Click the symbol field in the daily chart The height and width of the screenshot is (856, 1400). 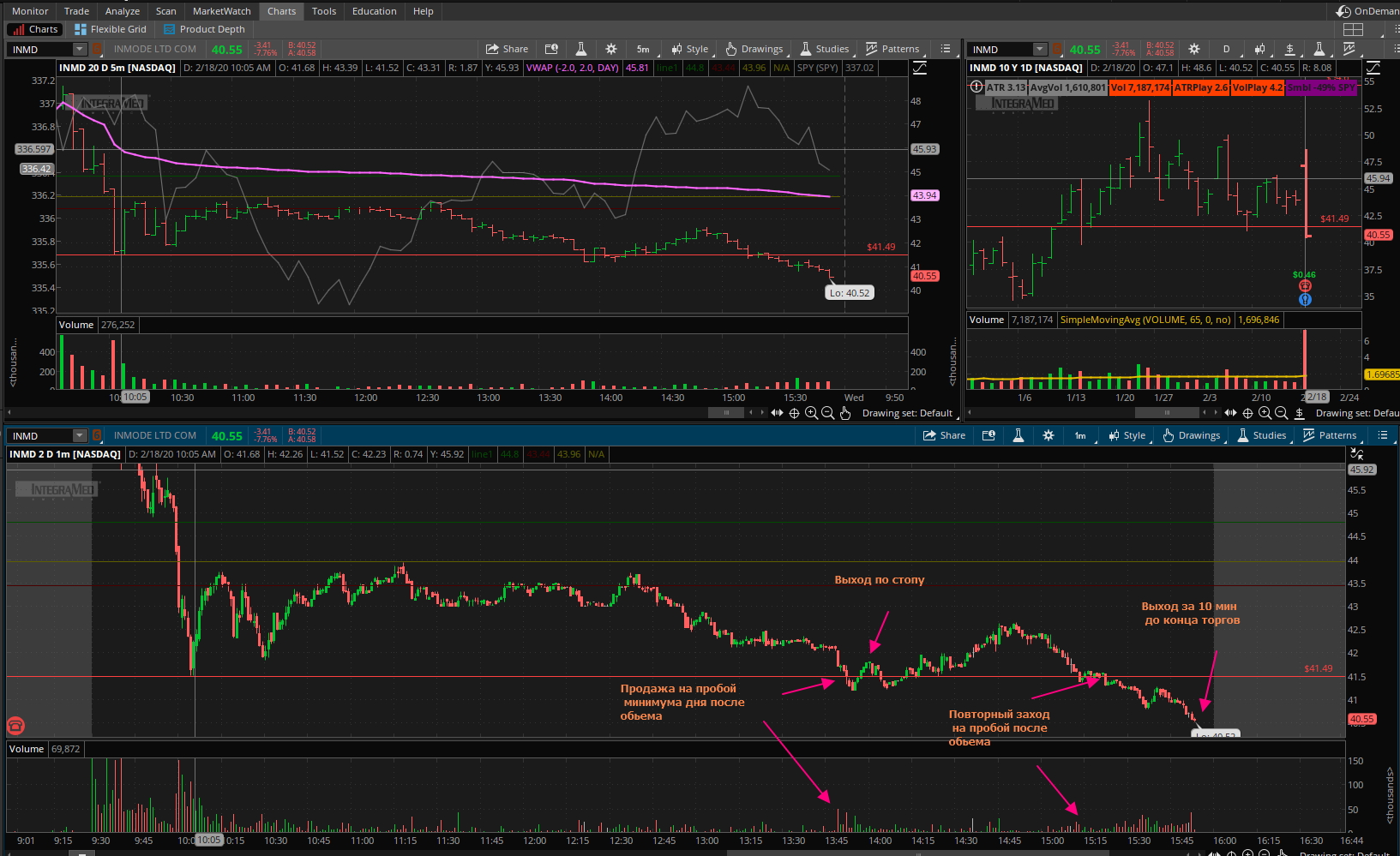tap(1000, 49)
